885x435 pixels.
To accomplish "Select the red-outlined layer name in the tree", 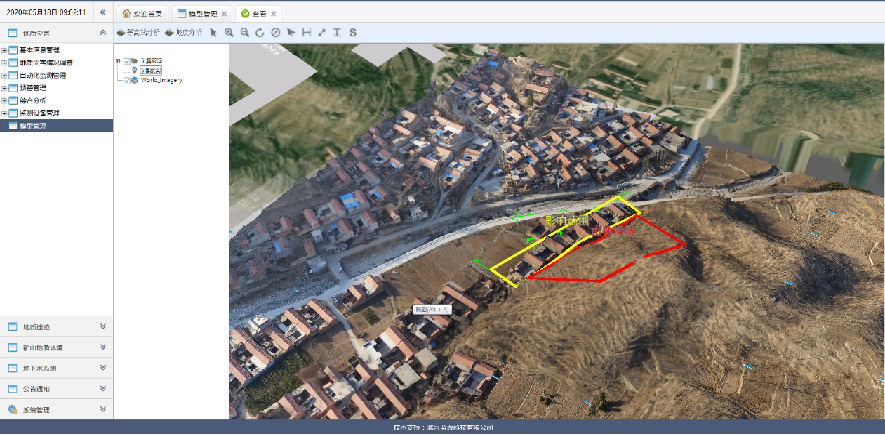I will (151, 71).
